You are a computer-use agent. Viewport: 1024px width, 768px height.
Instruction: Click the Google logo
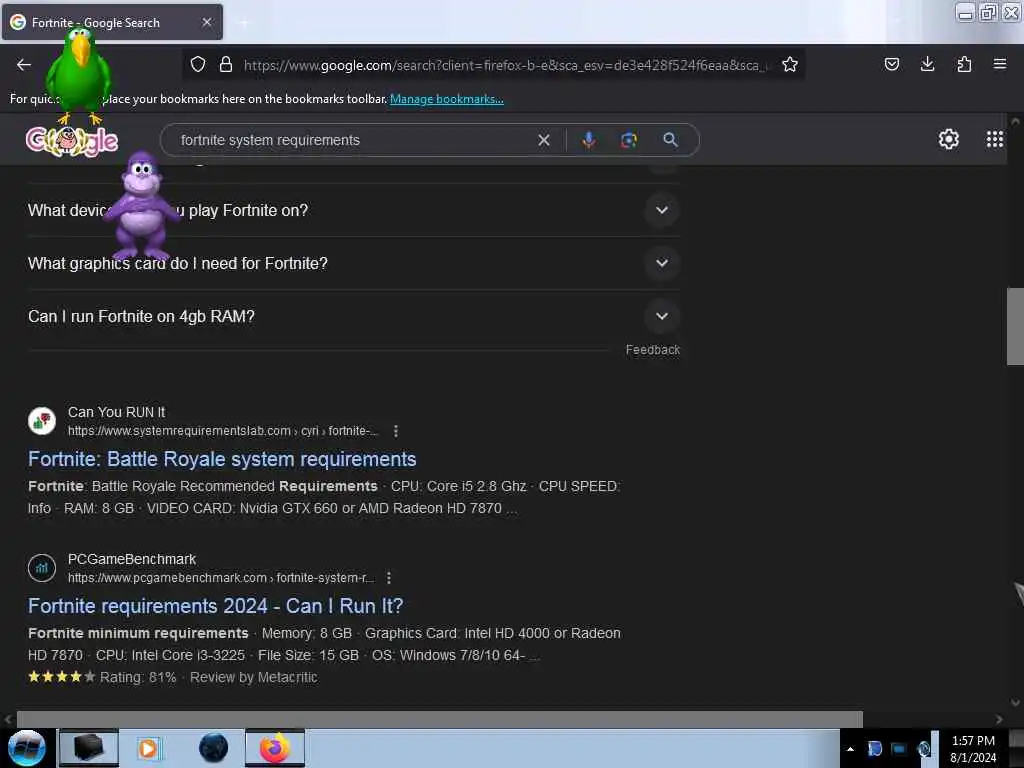(72, 140)
